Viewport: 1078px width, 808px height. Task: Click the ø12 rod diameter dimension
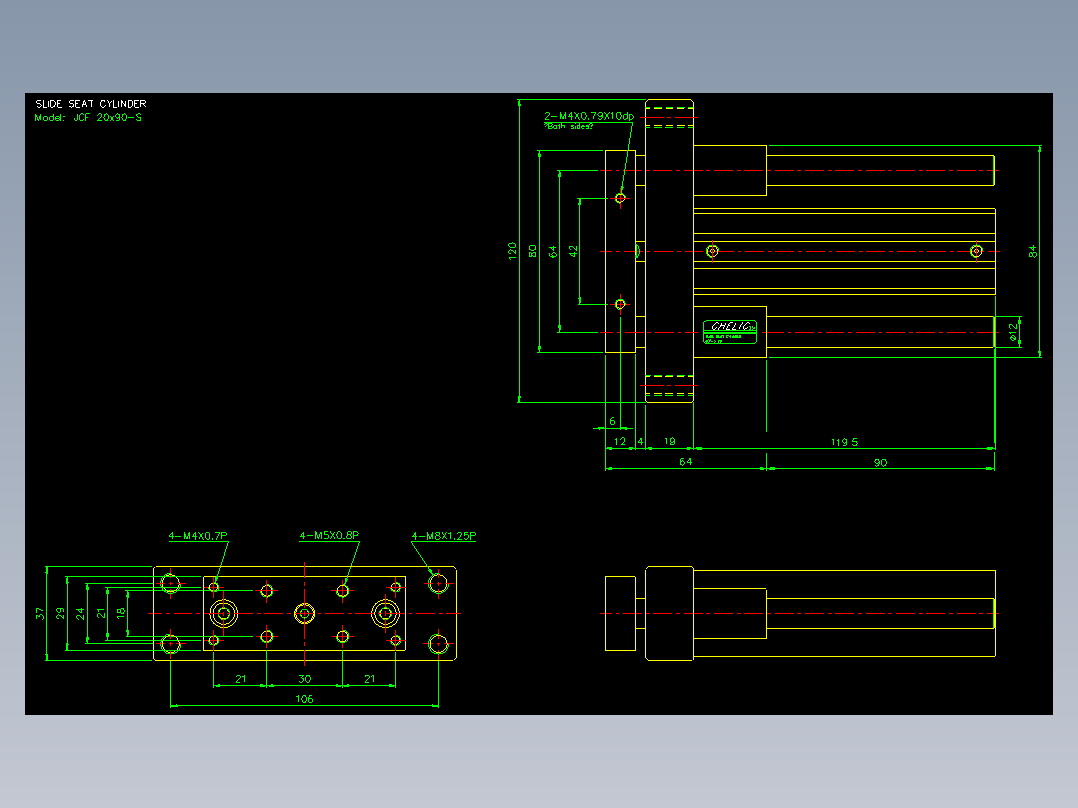click(x=1013, y=332)
